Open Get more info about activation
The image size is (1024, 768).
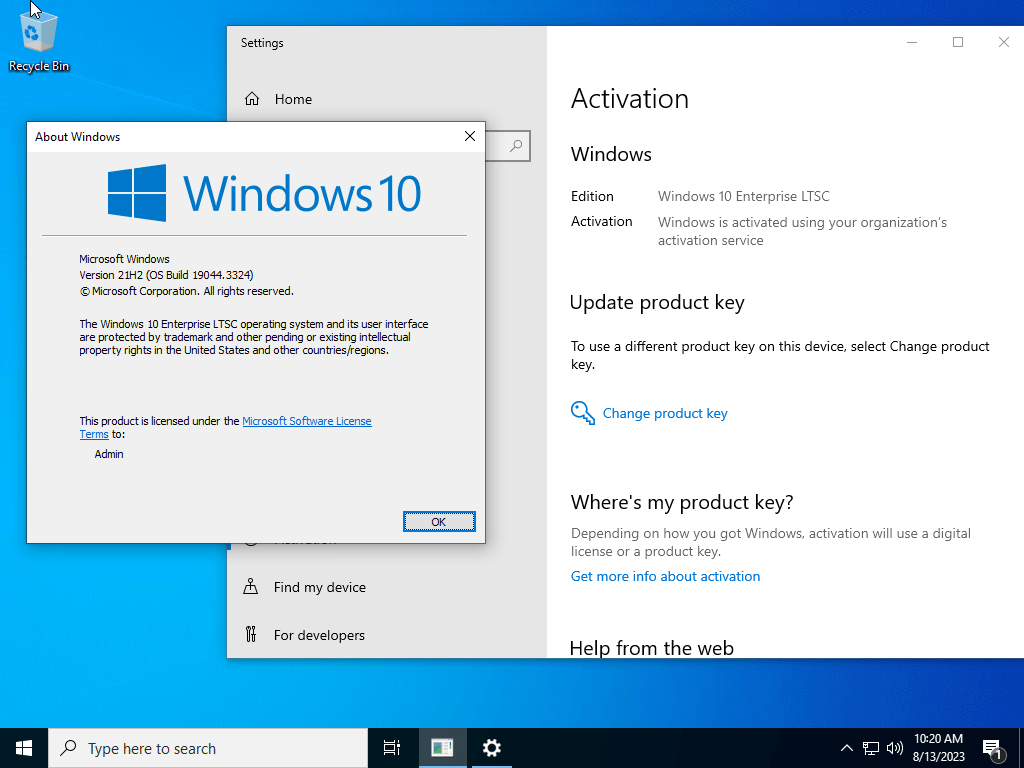pos(665,576)
